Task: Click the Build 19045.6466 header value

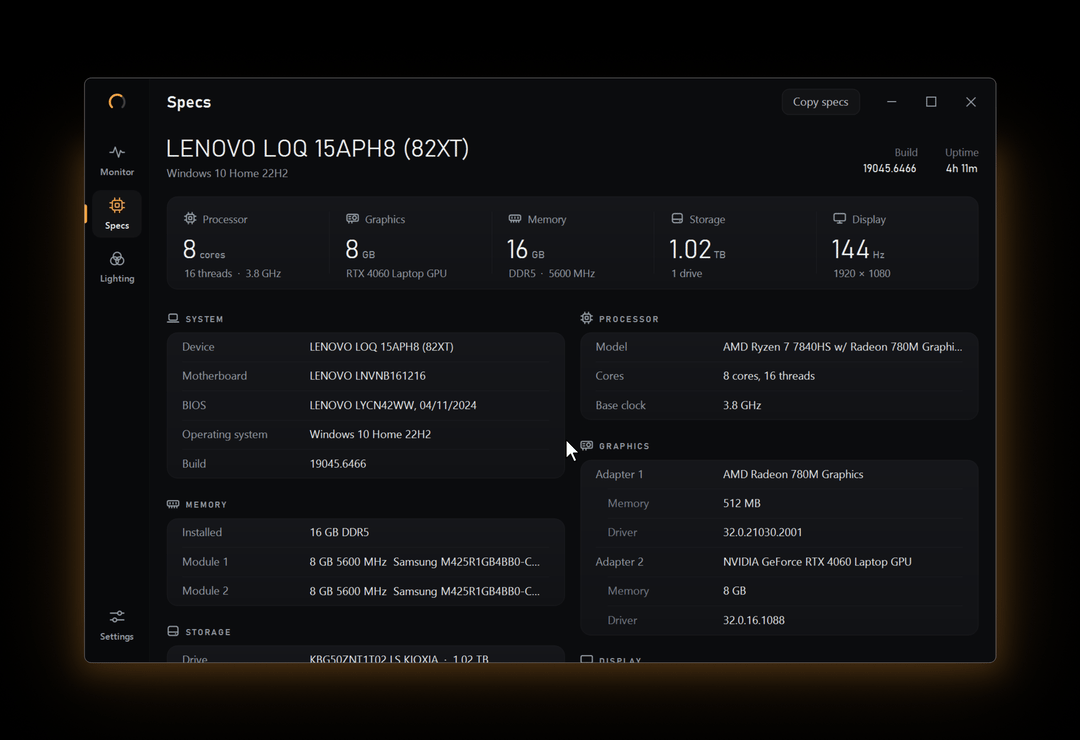Action: [889, 168]
